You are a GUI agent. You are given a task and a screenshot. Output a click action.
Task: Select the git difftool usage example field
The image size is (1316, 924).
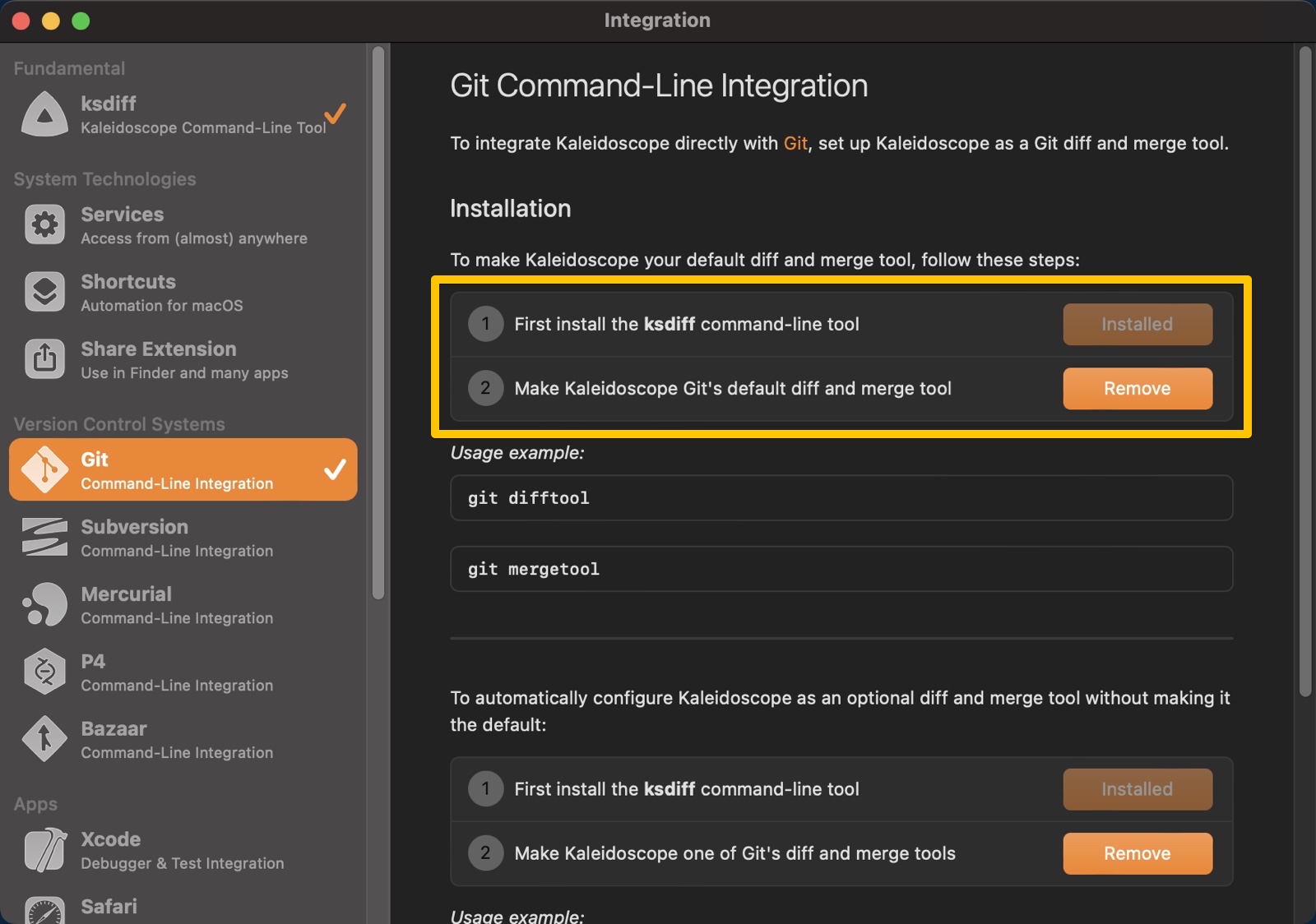click(841, 497)
